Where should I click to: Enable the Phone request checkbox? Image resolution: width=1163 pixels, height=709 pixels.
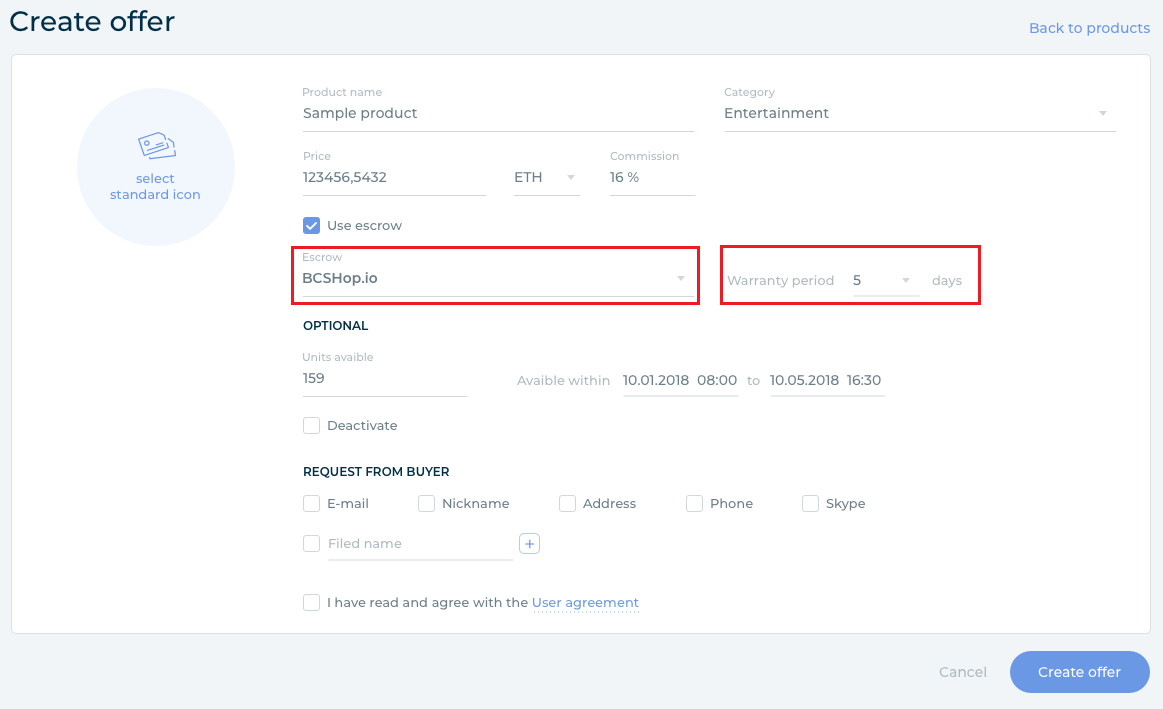click(695, 504)
